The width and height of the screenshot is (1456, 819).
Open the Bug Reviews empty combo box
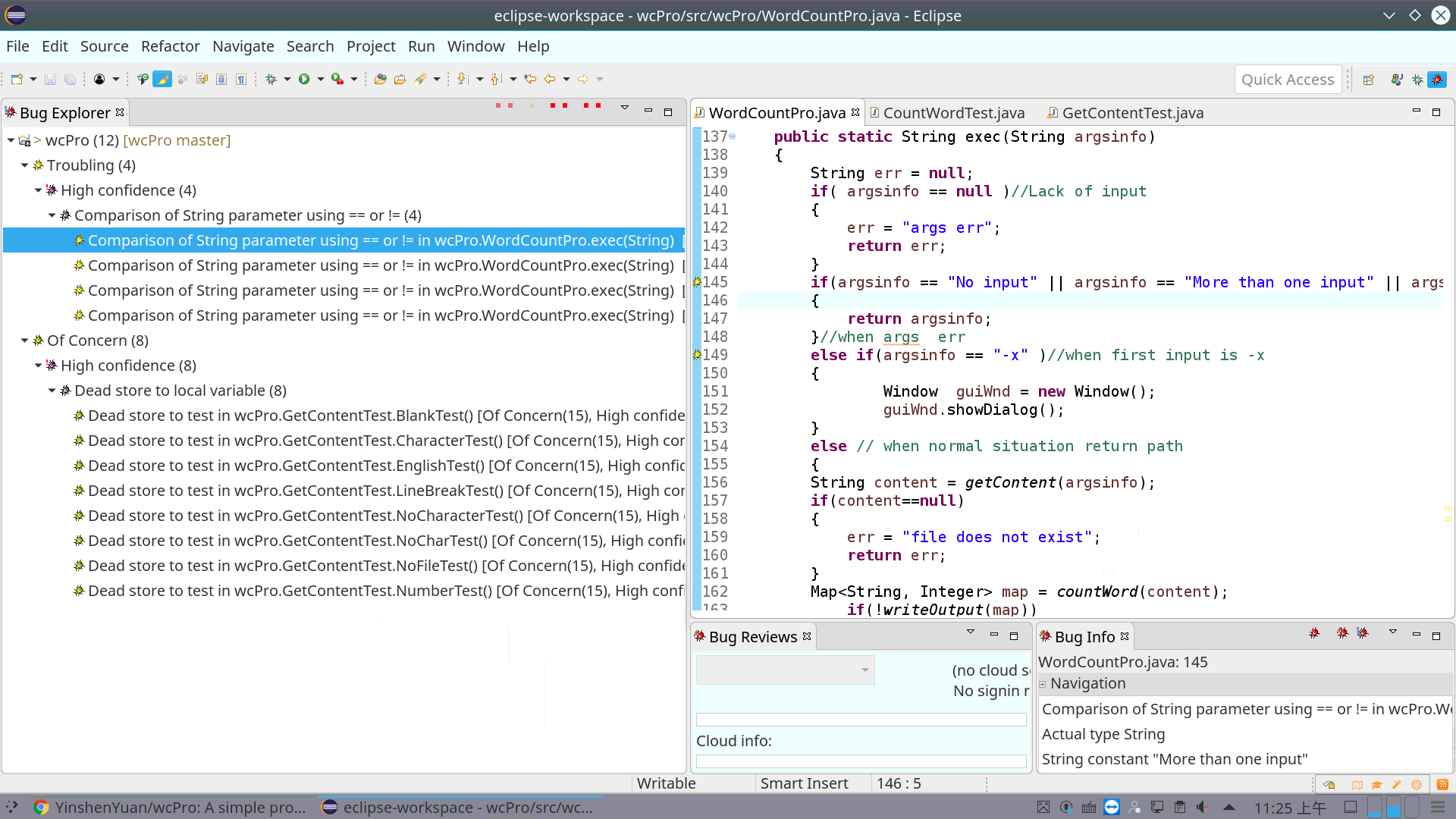(785, 670)
